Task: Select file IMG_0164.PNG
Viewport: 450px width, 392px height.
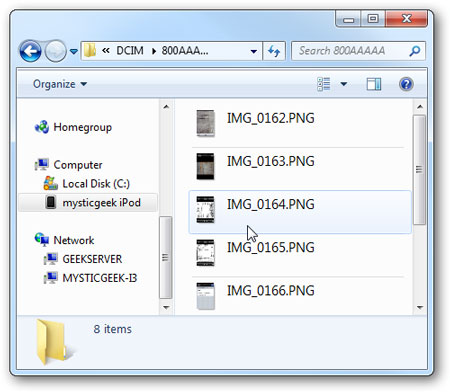Action: coord(300,212)
